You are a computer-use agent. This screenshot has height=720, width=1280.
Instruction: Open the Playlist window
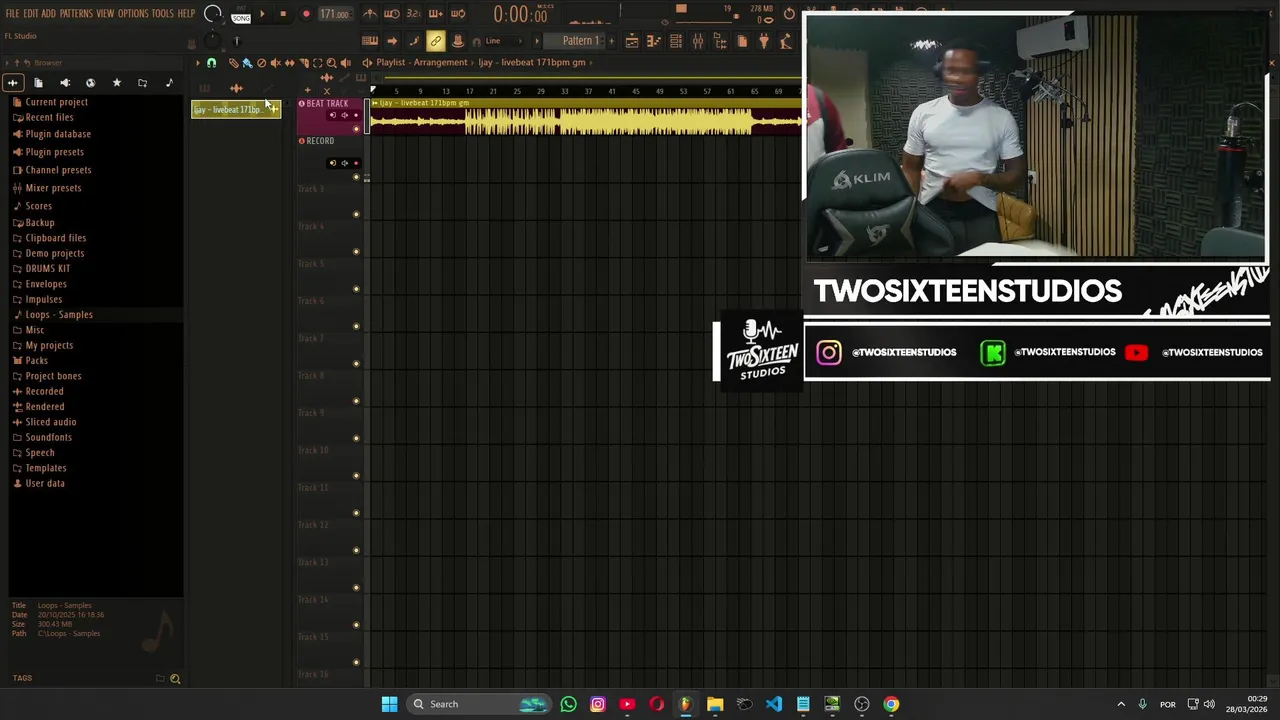coord(632,41)
